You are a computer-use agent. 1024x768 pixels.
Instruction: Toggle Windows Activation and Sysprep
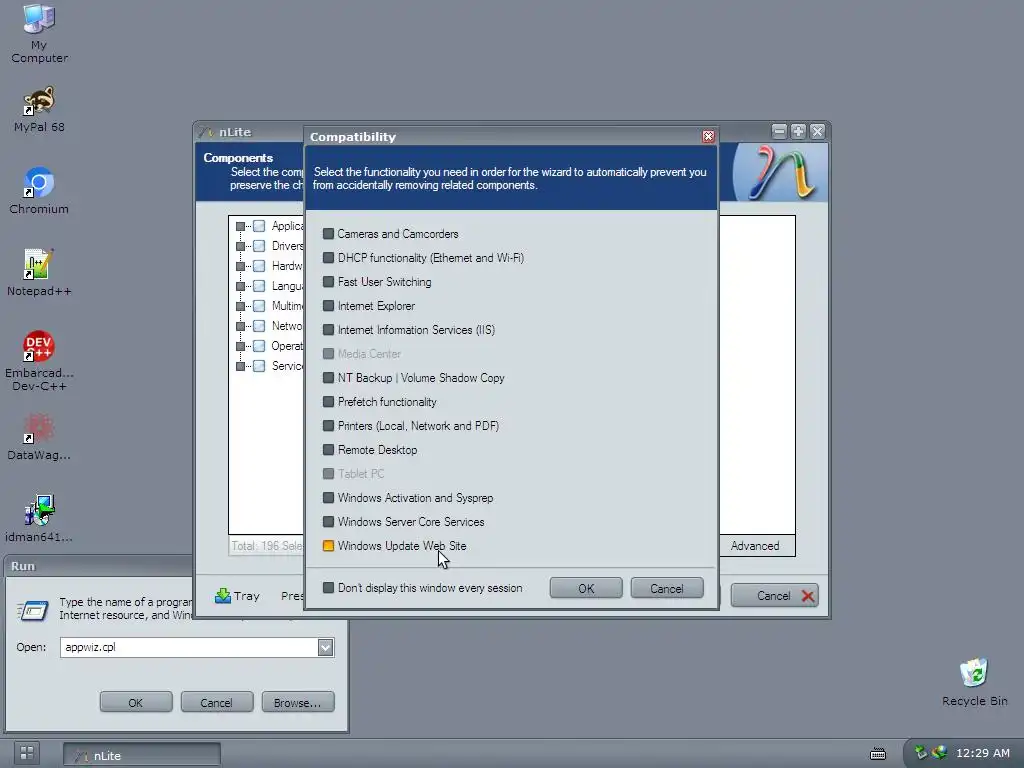328,498
